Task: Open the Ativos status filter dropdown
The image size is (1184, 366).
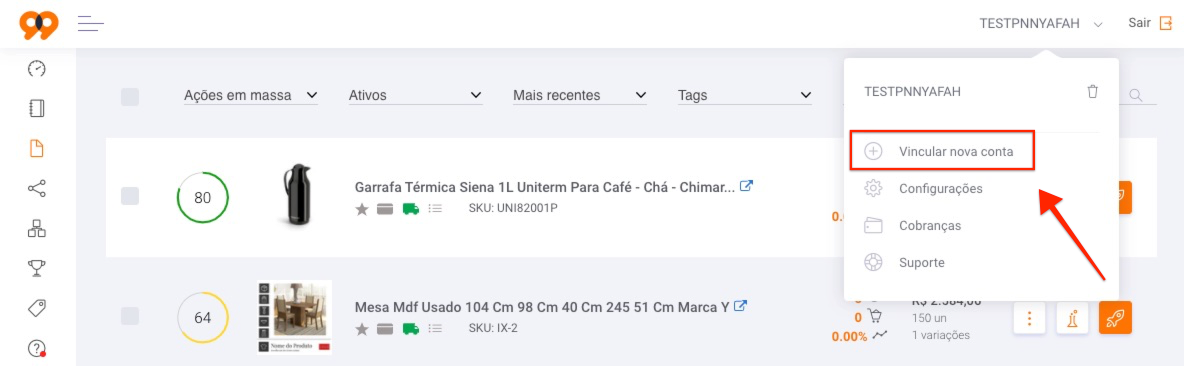Action: 415,96
